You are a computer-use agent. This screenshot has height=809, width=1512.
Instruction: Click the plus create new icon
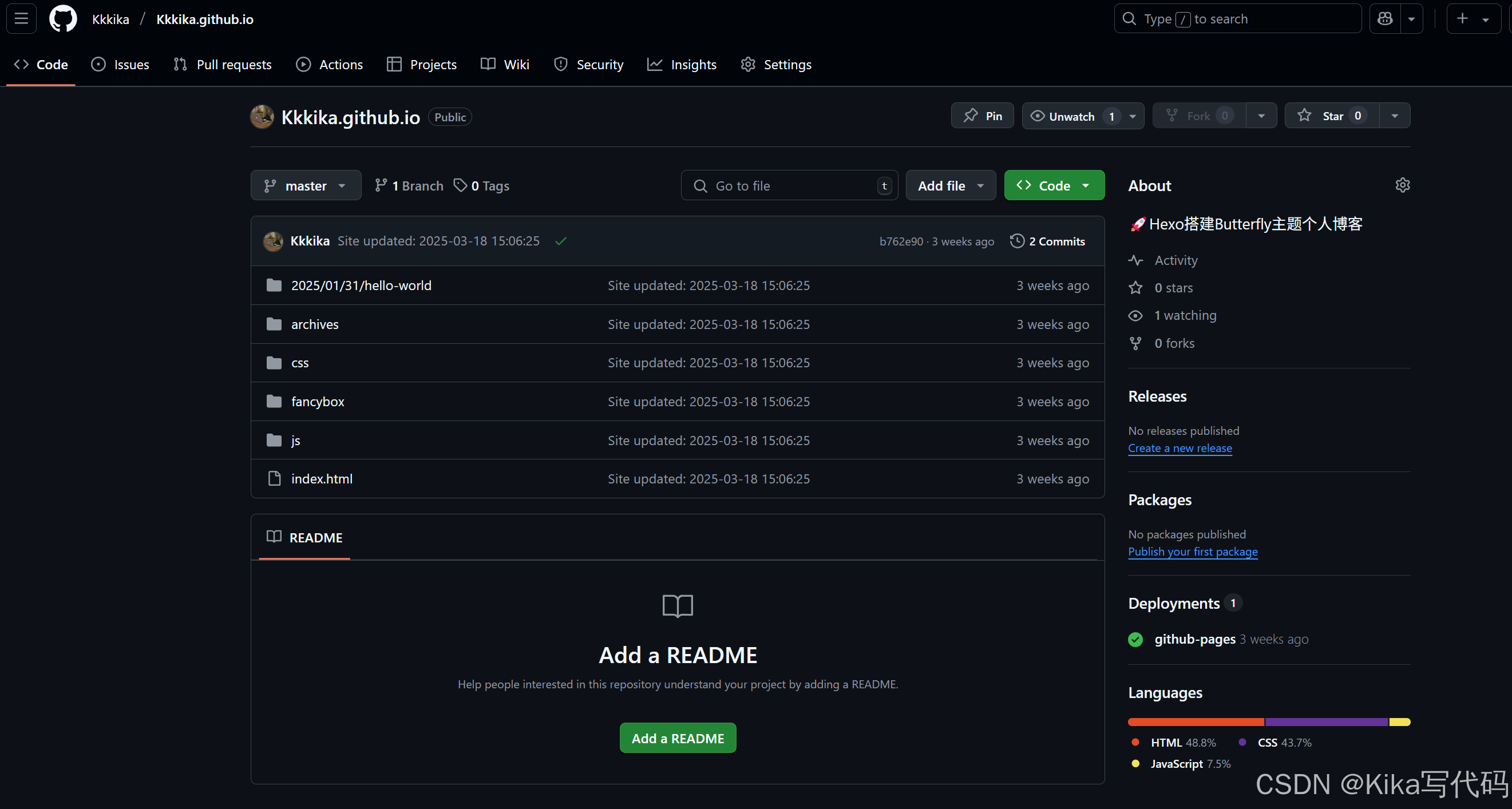click(x=1462, y=19)
